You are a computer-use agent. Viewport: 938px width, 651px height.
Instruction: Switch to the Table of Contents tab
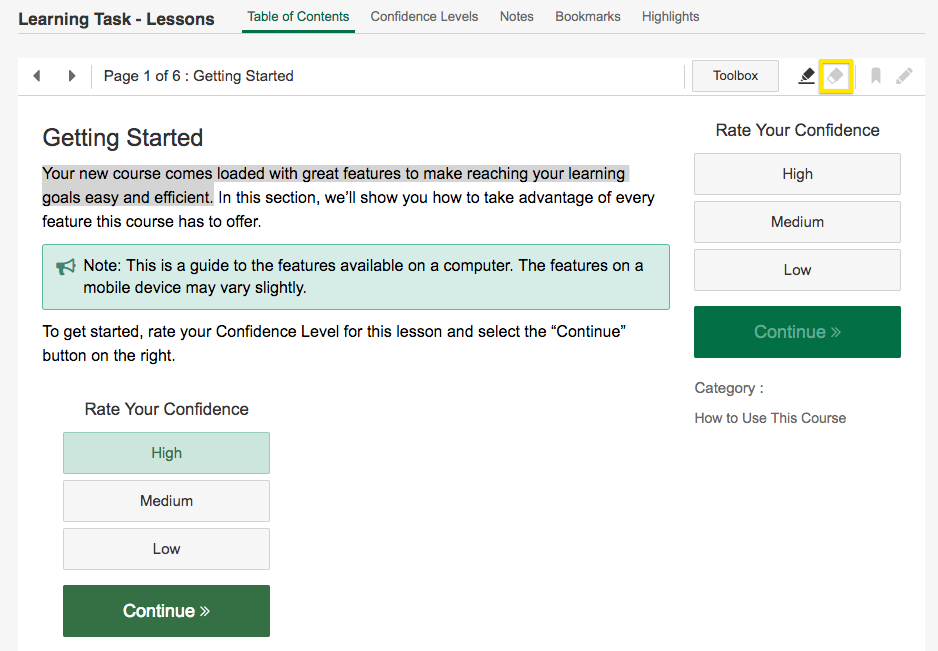click(298, 16)
